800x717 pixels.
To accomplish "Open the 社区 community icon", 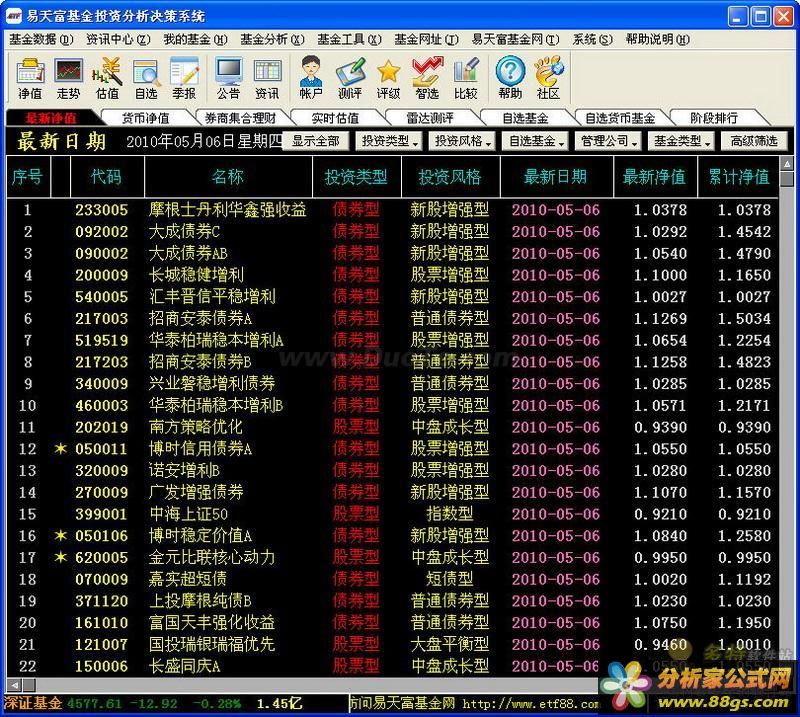I will point(548,78).
